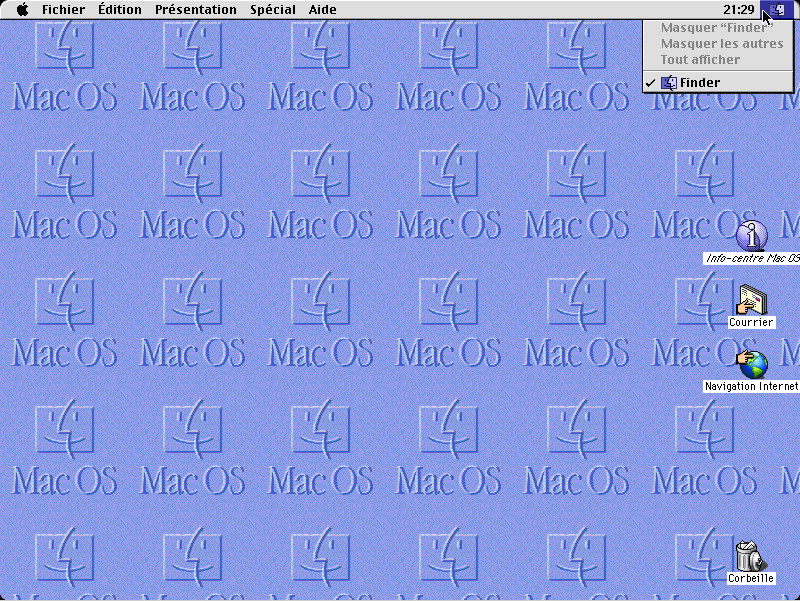Select the Corbeille trash icon
This screenshot has width=800, height=601.
[x=751, y=556]
